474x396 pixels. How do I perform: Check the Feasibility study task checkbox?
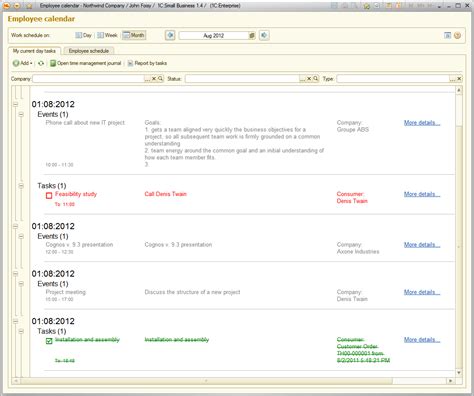[x=49, y=195]
